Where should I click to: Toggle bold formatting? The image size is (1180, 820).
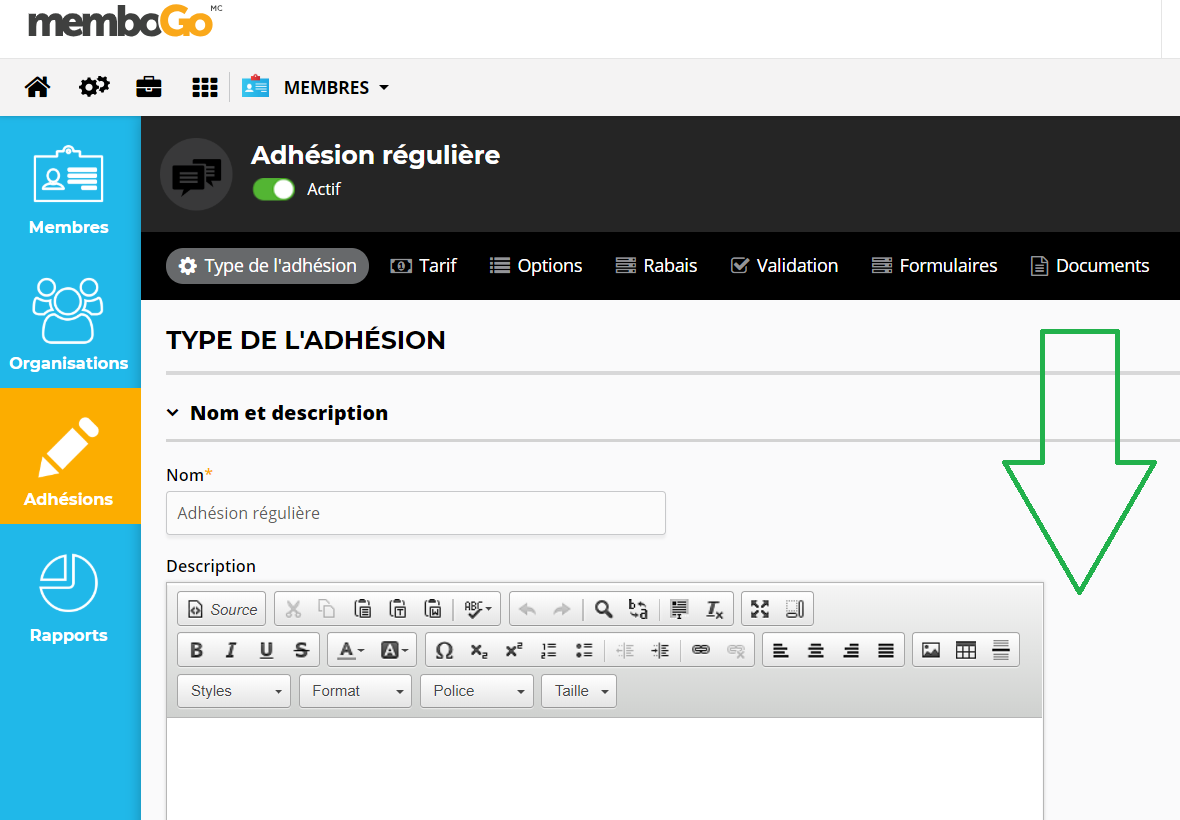pos(196,650)
